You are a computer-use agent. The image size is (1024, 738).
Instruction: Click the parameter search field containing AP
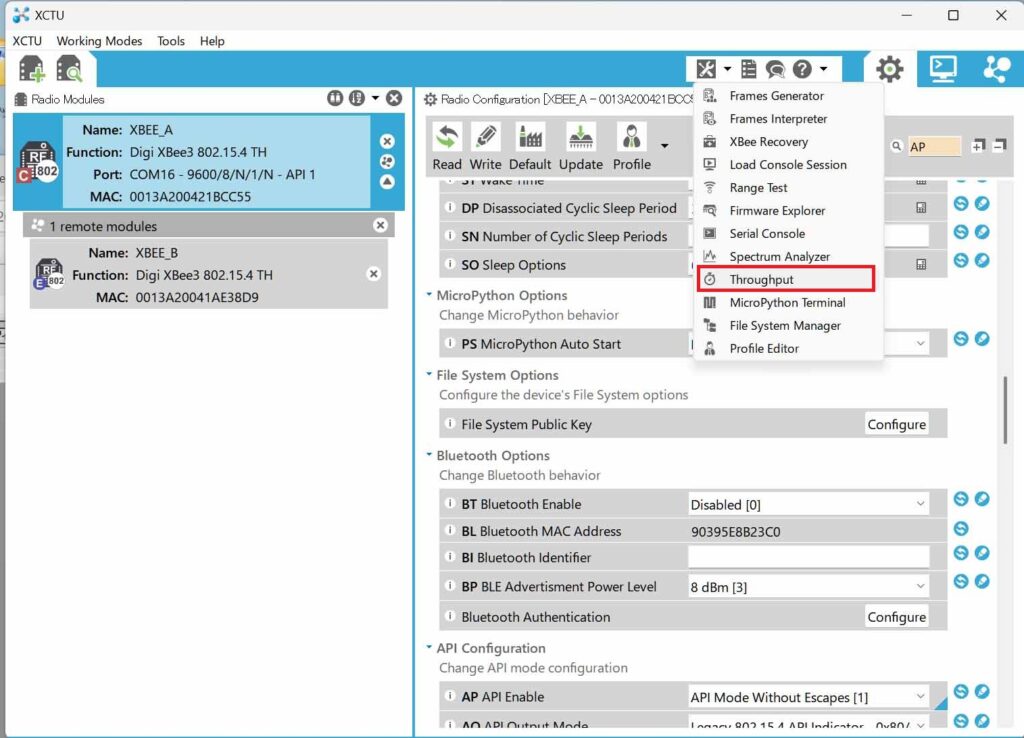[x=934, y=146]
